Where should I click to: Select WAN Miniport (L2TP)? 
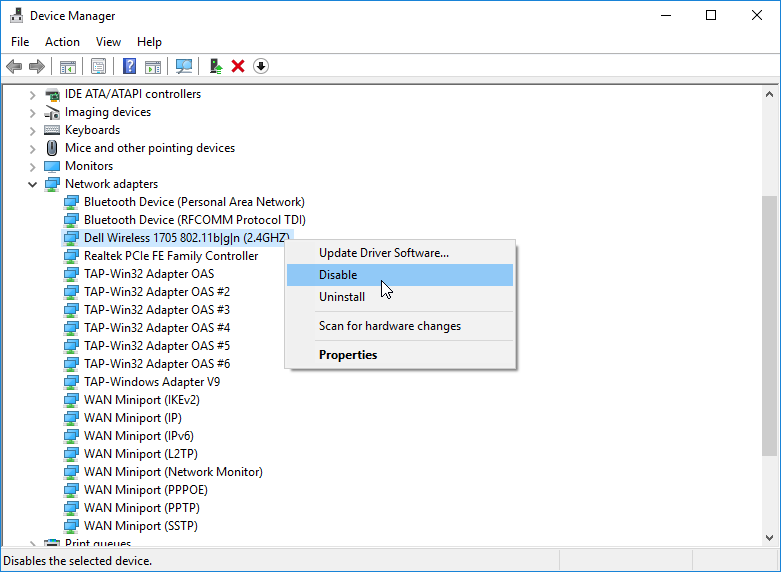[140, 454]
